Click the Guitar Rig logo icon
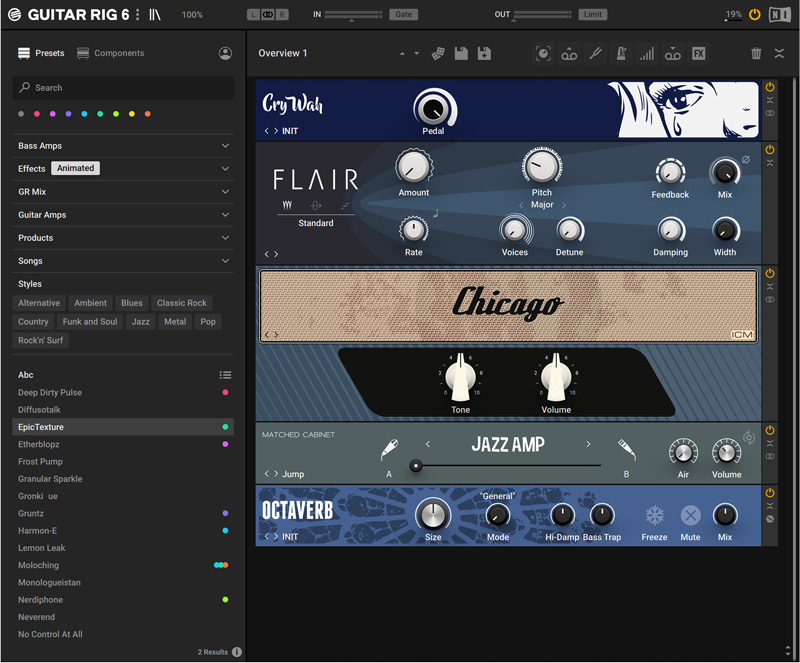 pyautogui.click(x=15, y=14)
